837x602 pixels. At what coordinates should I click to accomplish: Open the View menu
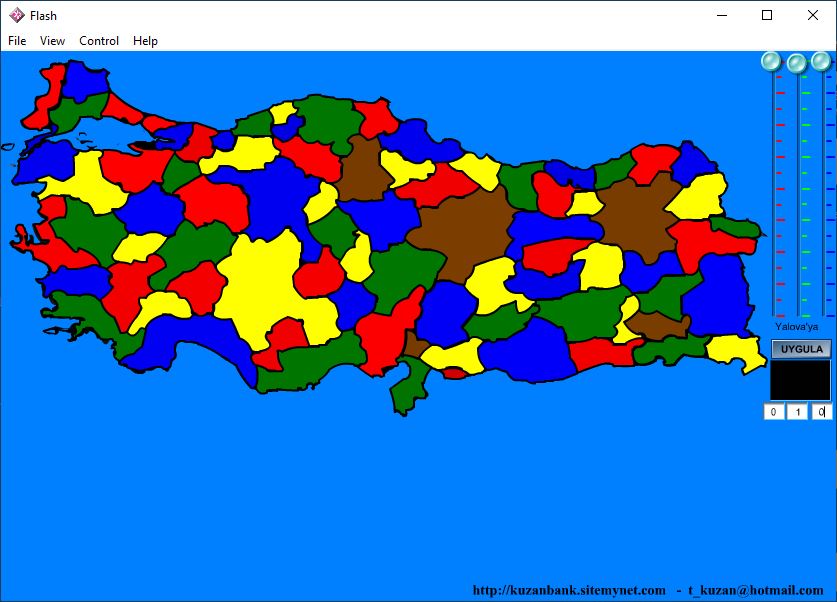coord(52,41)
